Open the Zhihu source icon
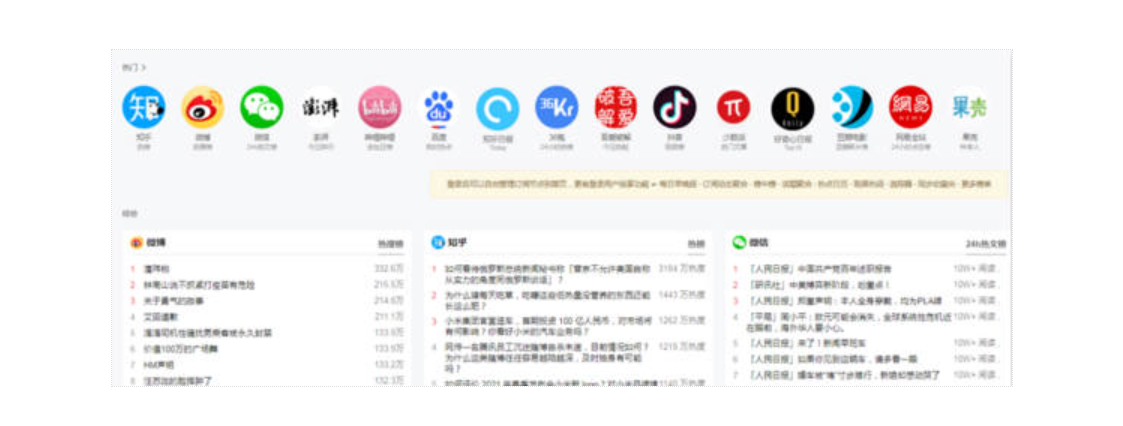Image resolution: width=1123 pixels, height=426 pixels. tap(143, 107)
